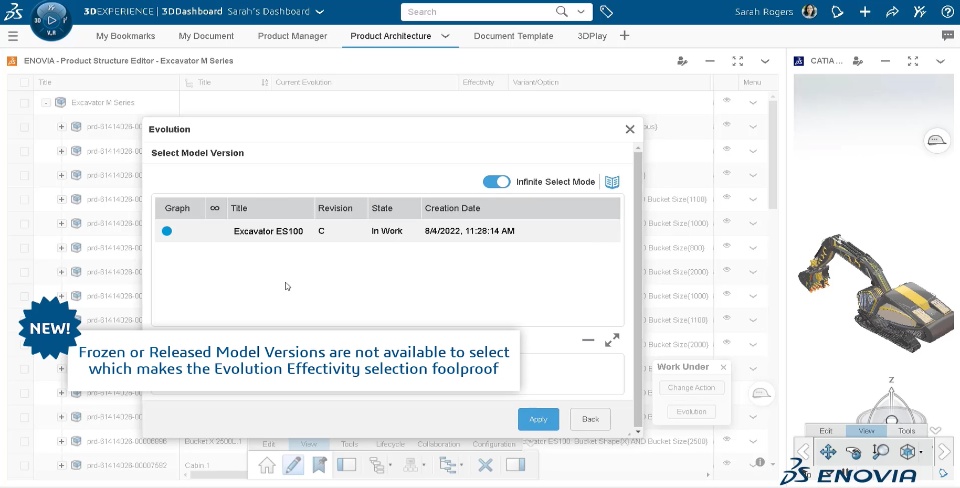Expand the Cabin.1 row tree node

(x=61, y=465)
